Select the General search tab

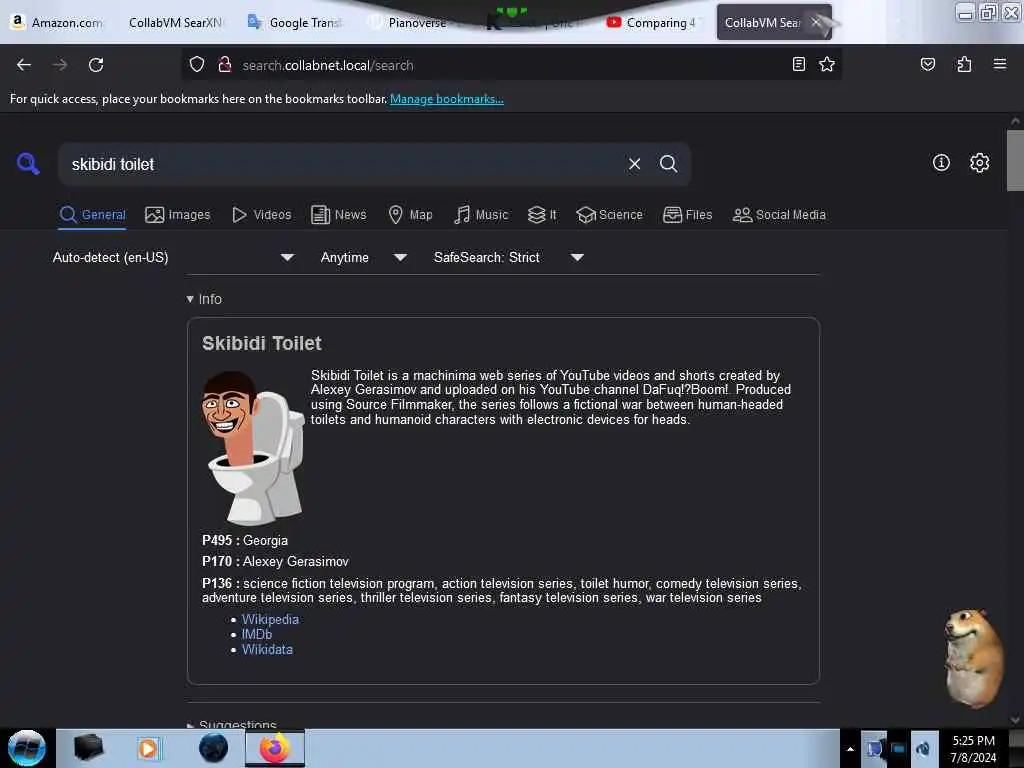[x=92, y=215]
